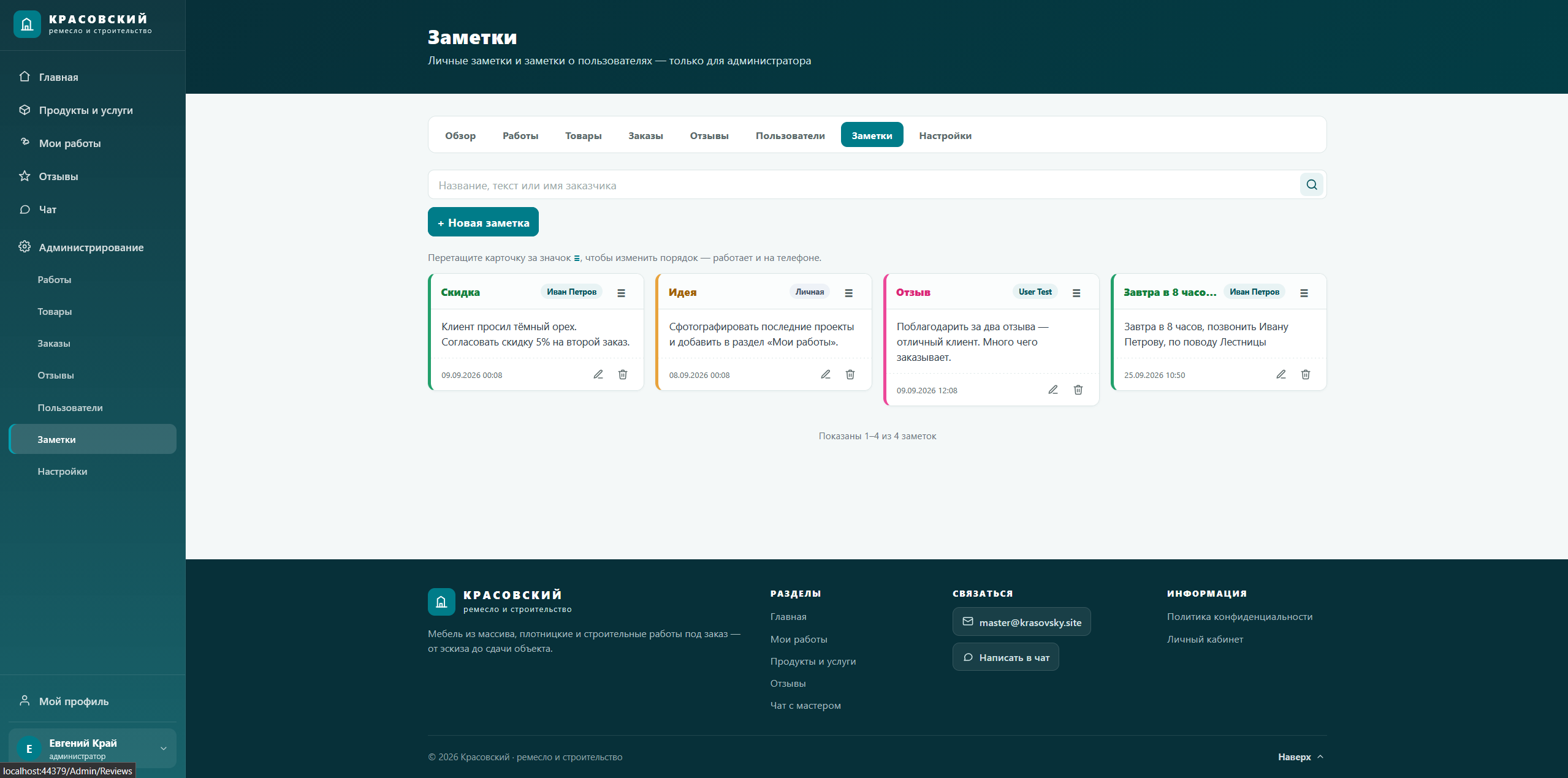Focus the note search input field

coord(863,185)
